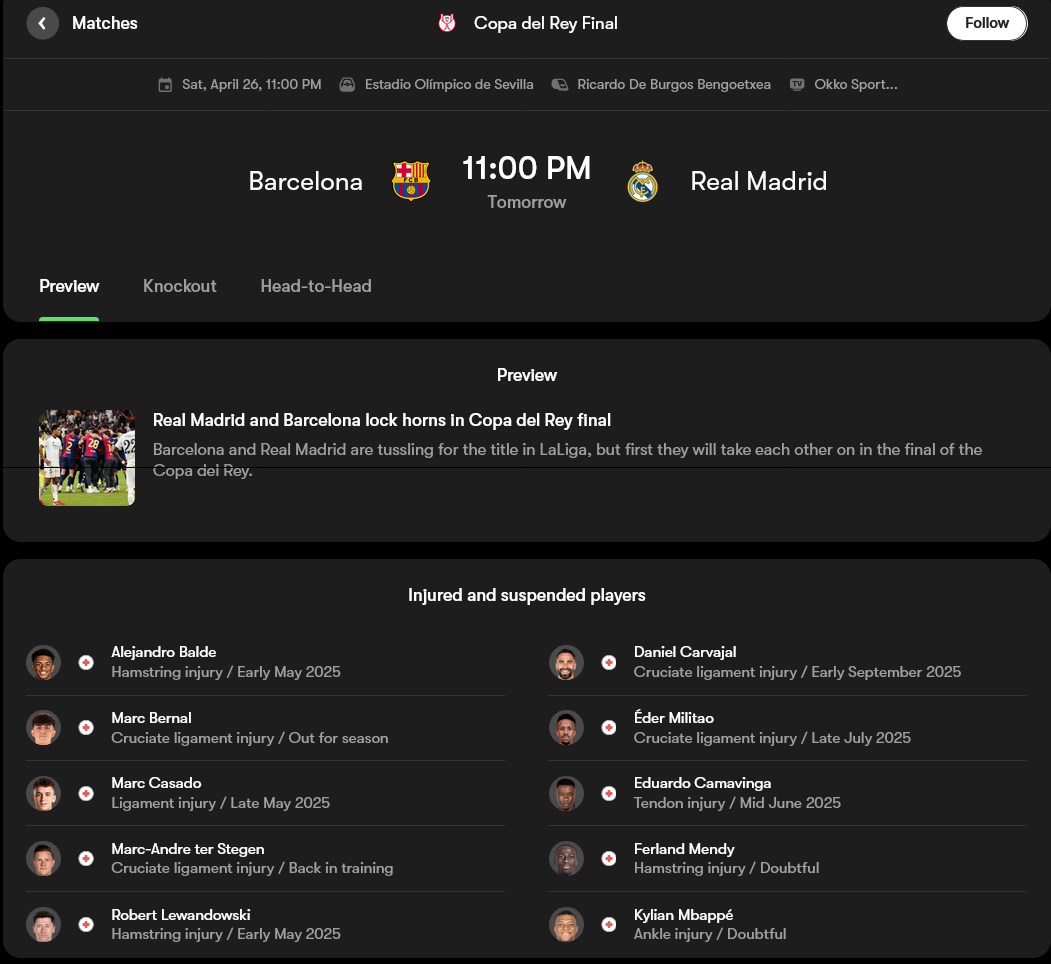Click injury cross icon next to Alejandro Balde
Screen dimensions: 1051x964
click(86, 663)
